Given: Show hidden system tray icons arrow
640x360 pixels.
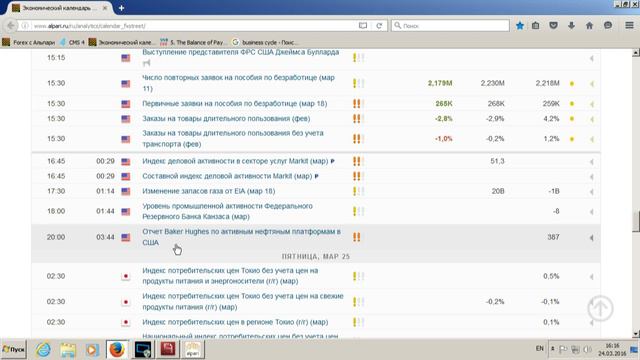Looking at the screenshot, I should 553,349.
